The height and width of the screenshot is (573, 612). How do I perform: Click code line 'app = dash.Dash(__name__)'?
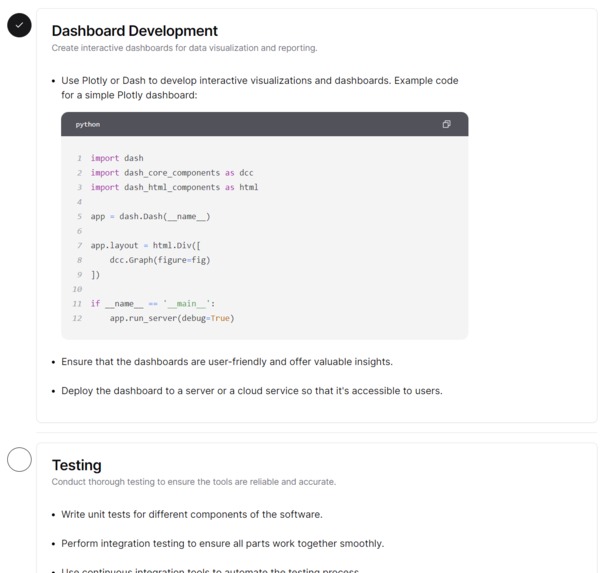(150, 216)
